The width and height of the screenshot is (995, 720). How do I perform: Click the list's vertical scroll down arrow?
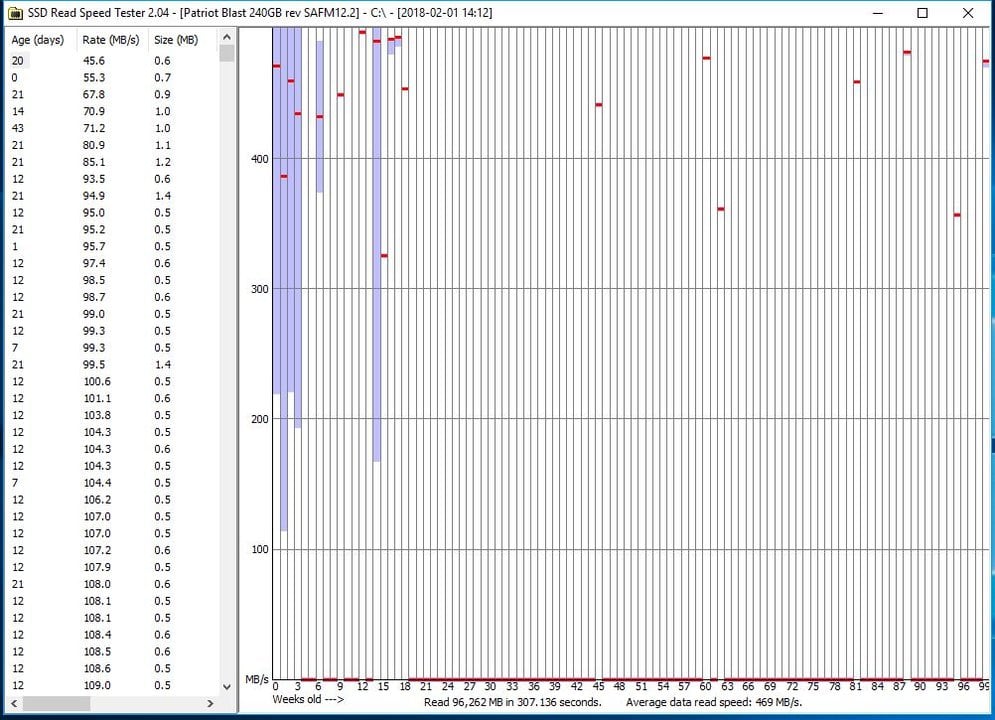click(x=227, y=686)
